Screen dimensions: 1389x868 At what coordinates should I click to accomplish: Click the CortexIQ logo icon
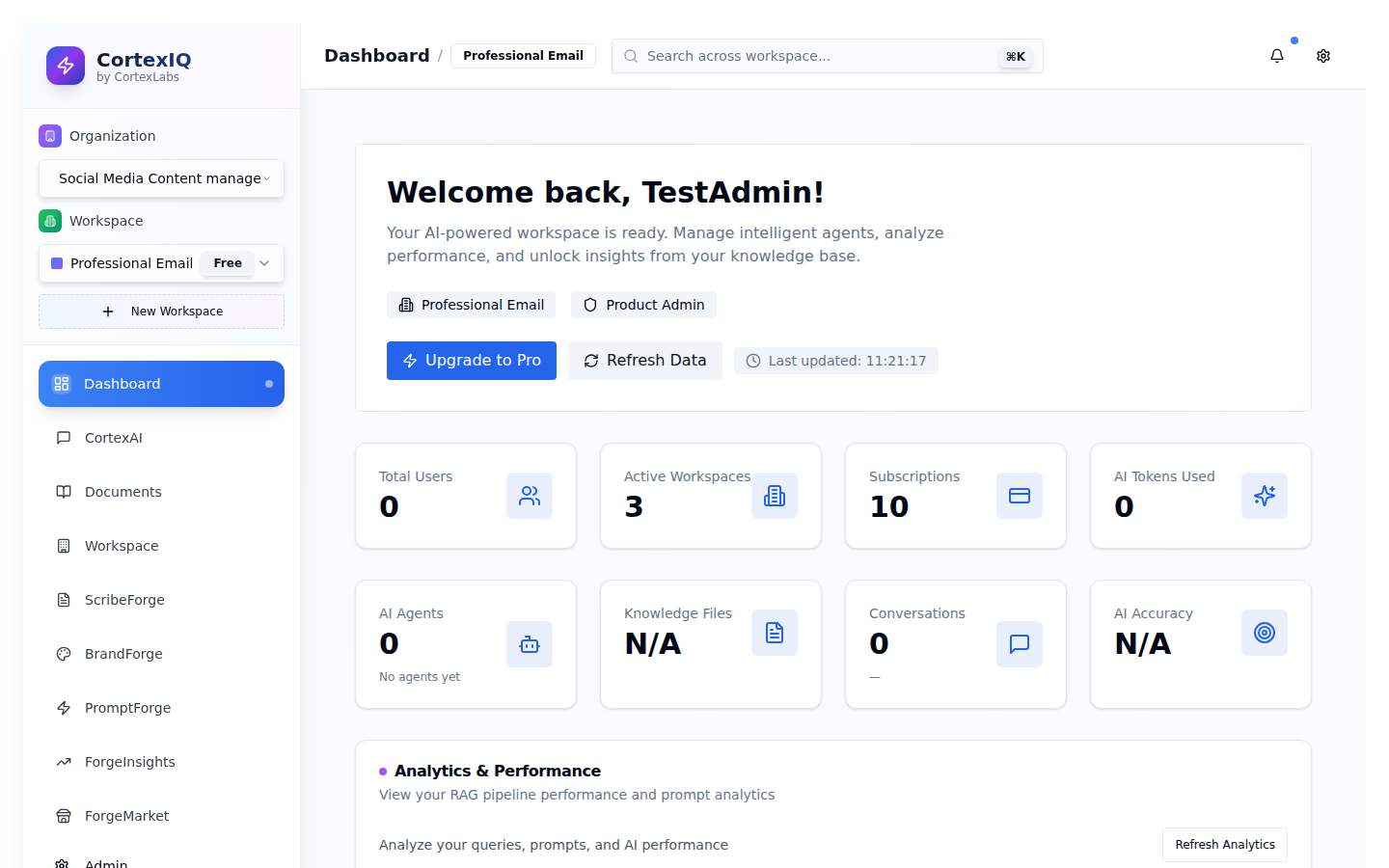66,66
